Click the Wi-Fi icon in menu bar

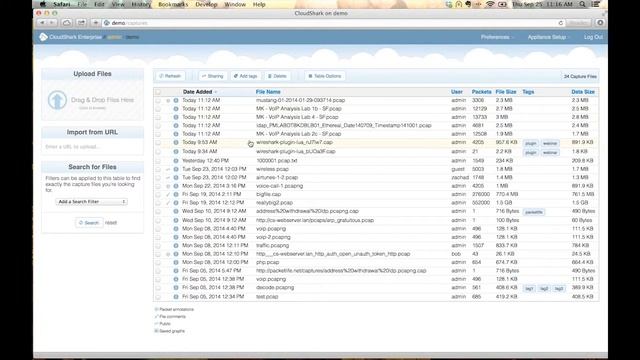point(490,4)
